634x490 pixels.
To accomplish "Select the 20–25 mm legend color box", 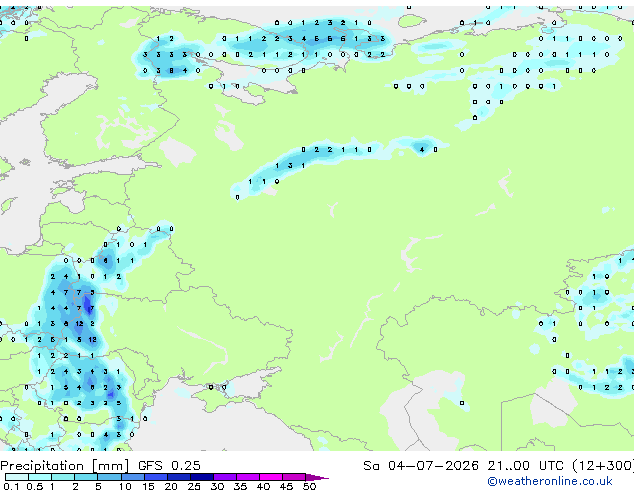I will pos(178,477).
